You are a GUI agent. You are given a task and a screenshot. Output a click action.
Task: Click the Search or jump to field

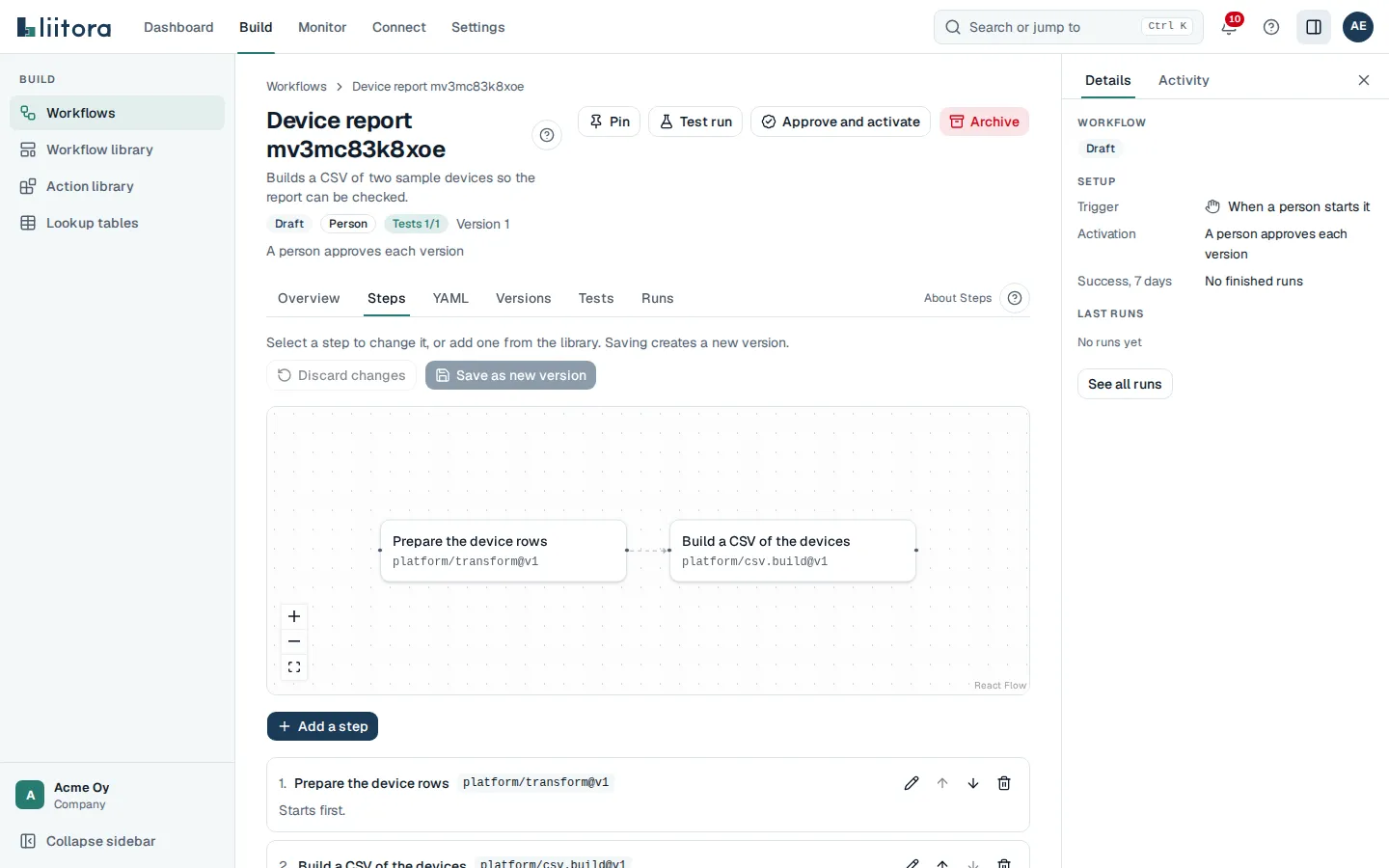(1069, 27)
